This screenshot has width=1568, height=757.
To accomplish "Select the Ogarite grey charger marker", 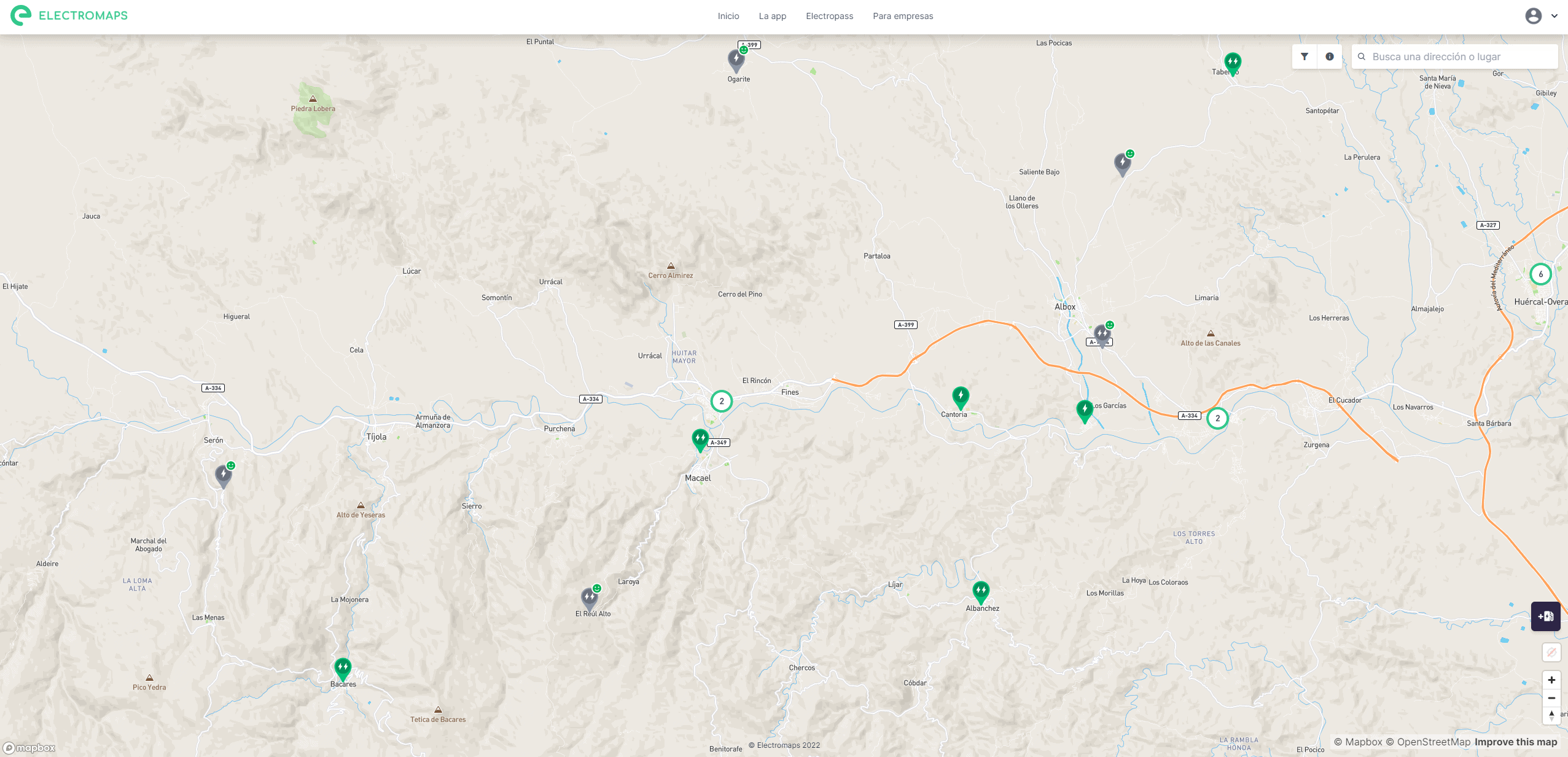I will (736, 60).
